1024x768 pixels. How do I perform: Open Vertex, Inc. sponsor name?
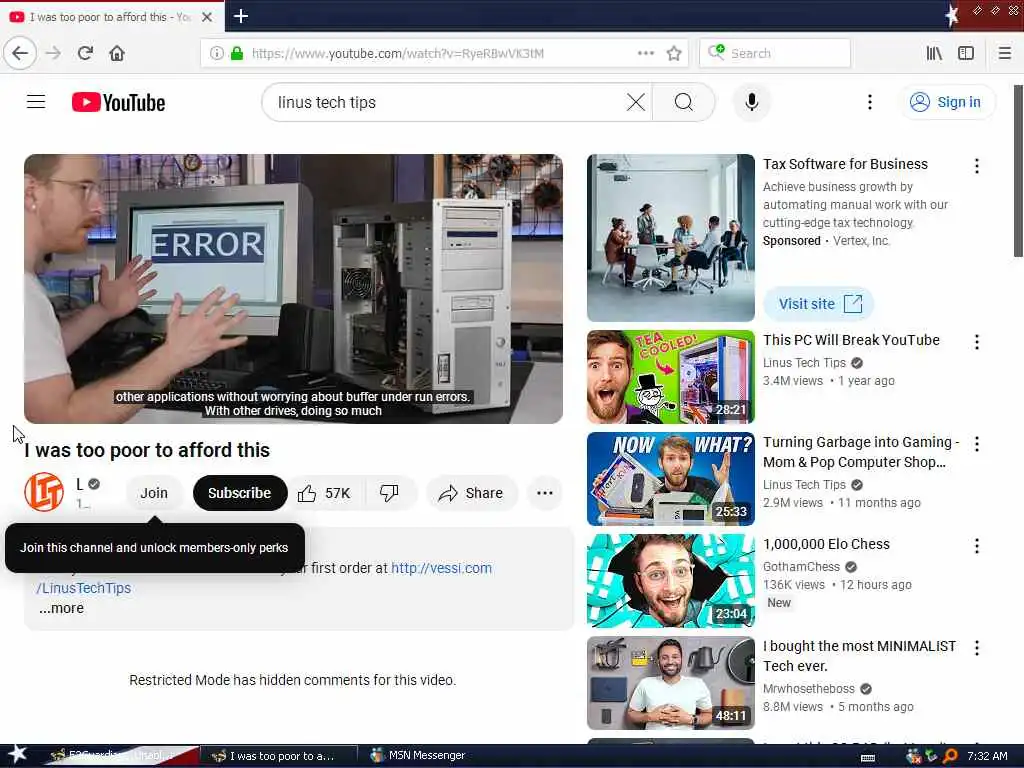point(861,241)
